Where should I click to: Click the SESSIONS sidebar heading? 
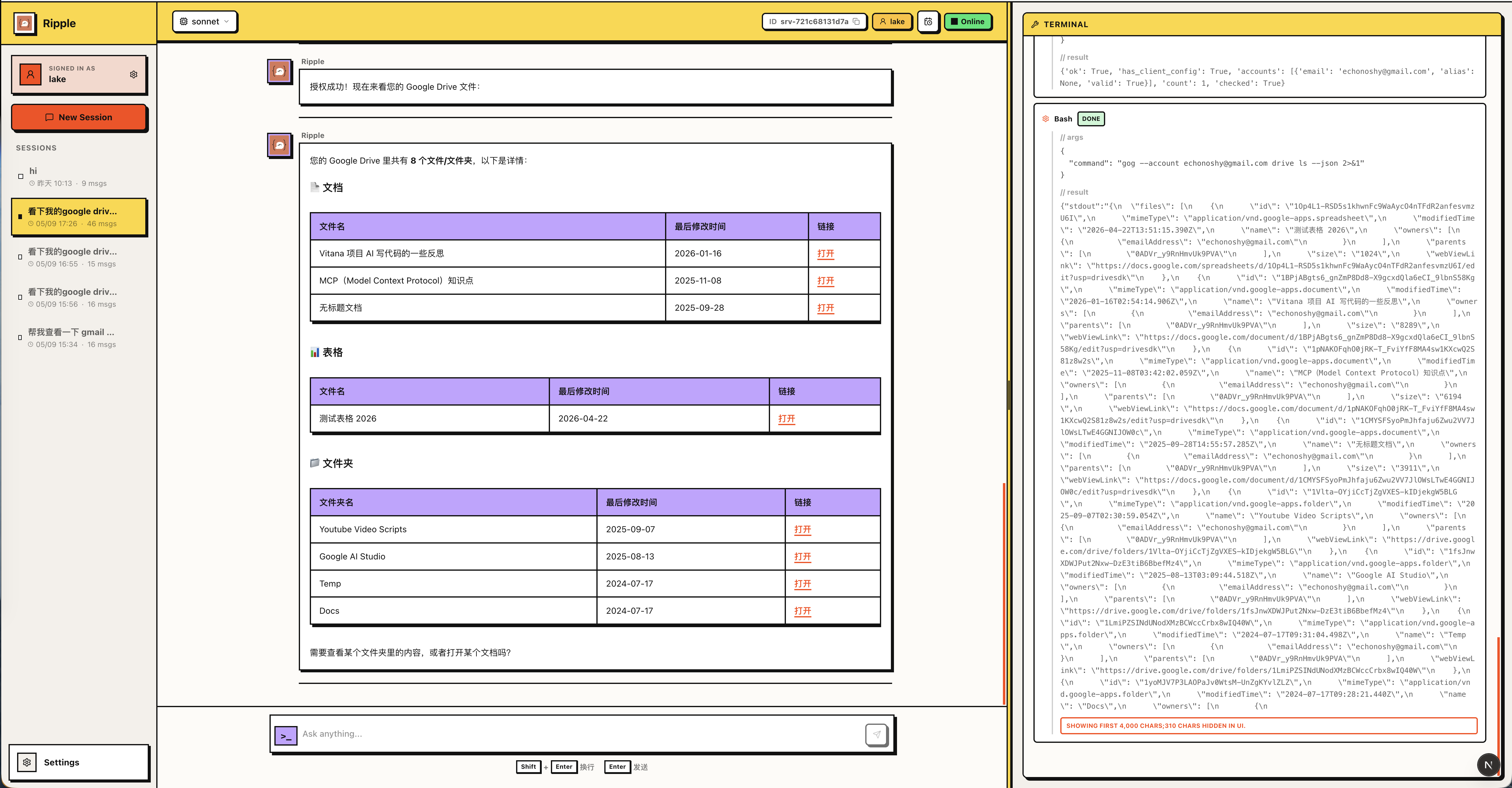coord(36,148)
